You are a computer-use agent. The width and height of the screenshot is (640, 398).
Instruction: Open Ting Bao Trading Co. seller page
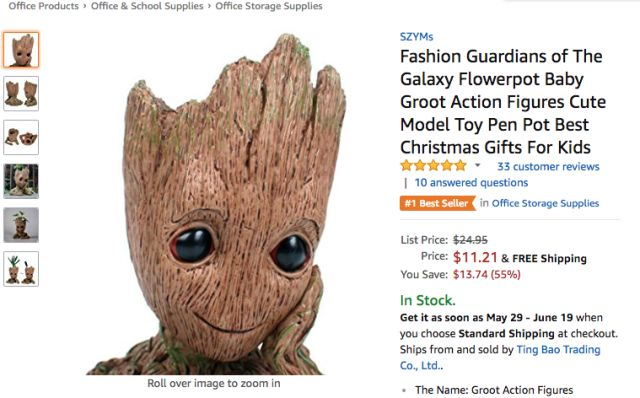tap(500, 358)
